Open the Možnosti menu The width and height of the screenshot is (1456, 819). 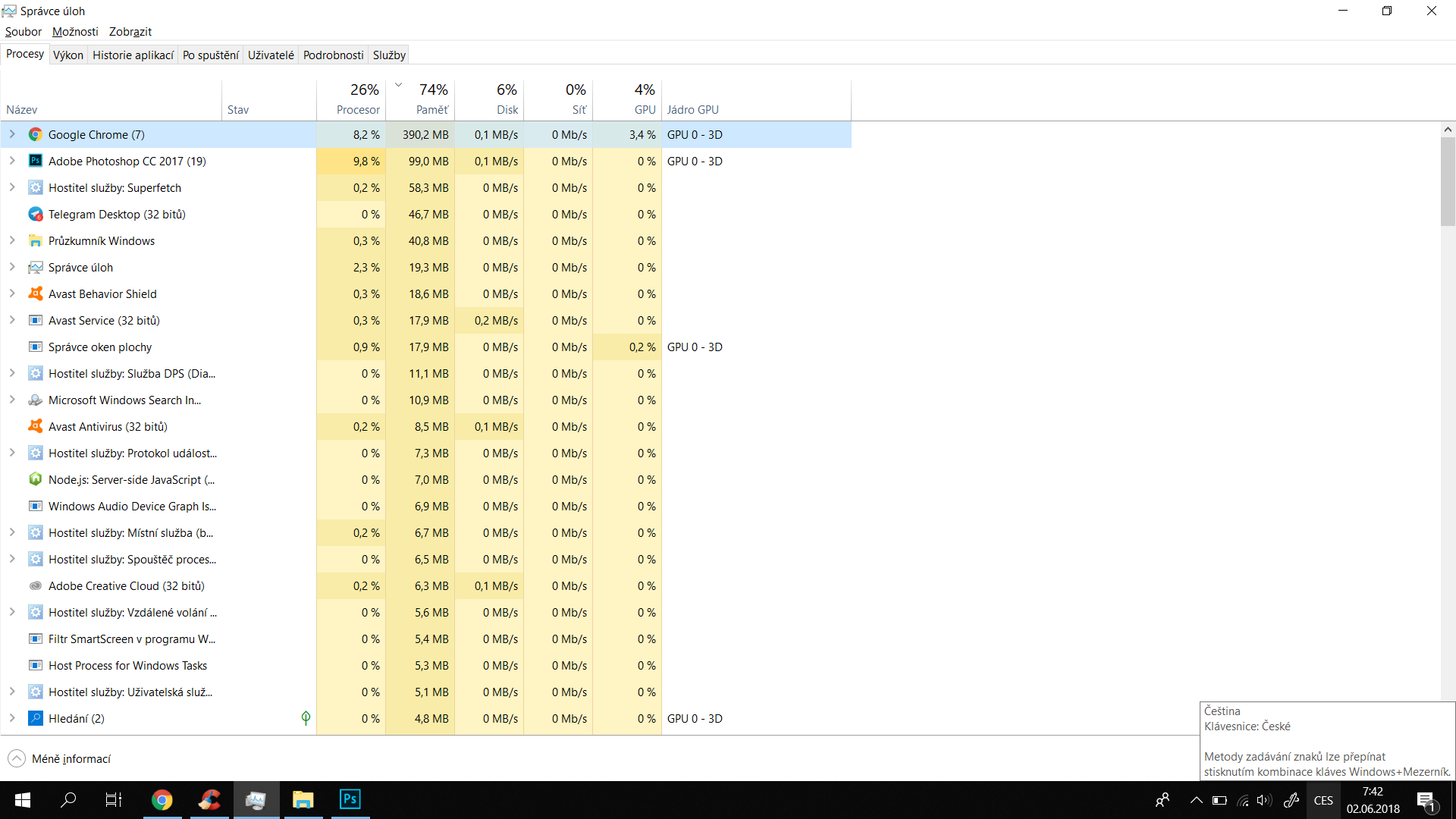[x=75, y=32]
